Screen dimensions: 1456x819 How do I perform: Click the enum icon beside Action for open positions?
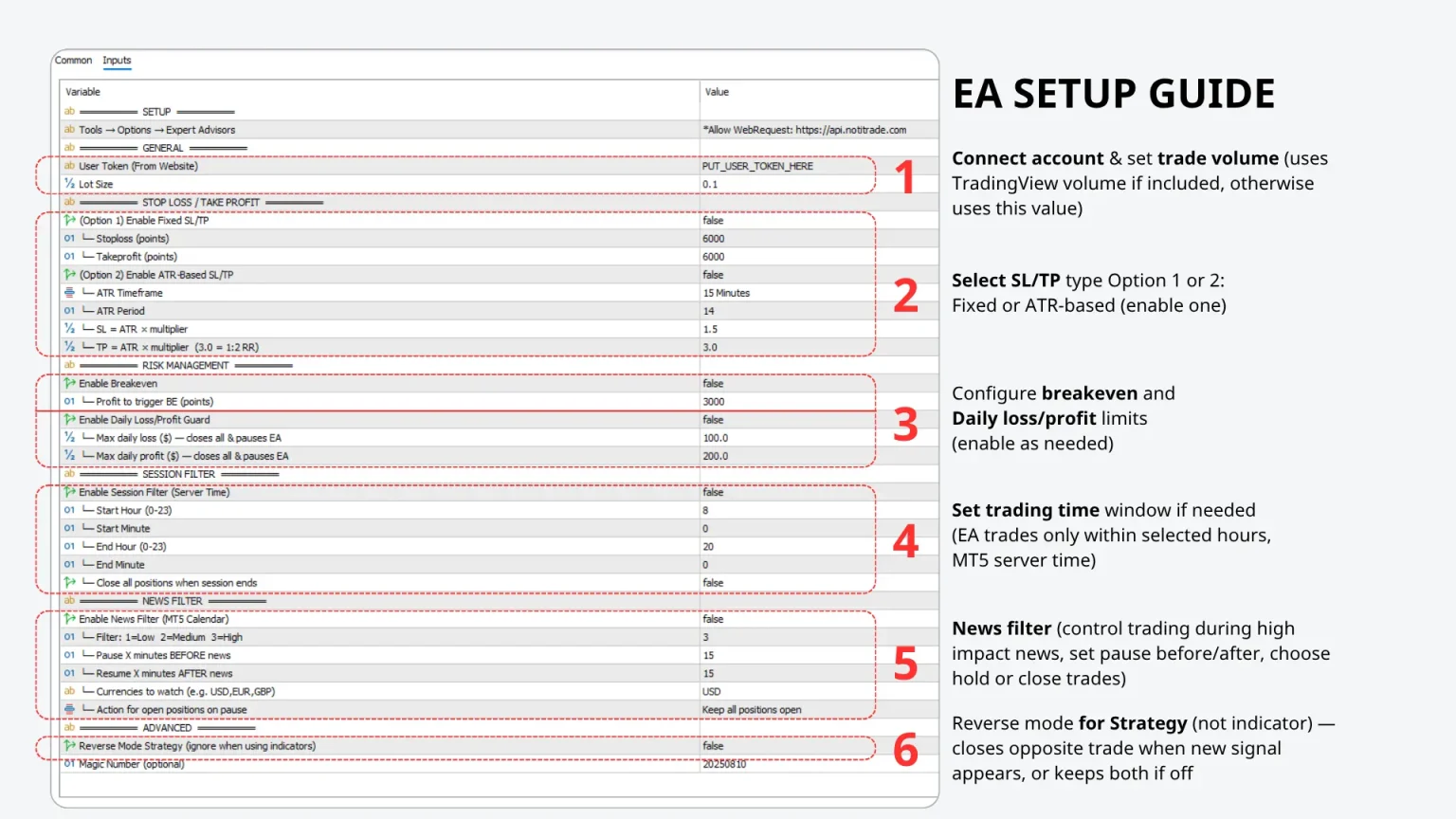click(x=69, y=709)
